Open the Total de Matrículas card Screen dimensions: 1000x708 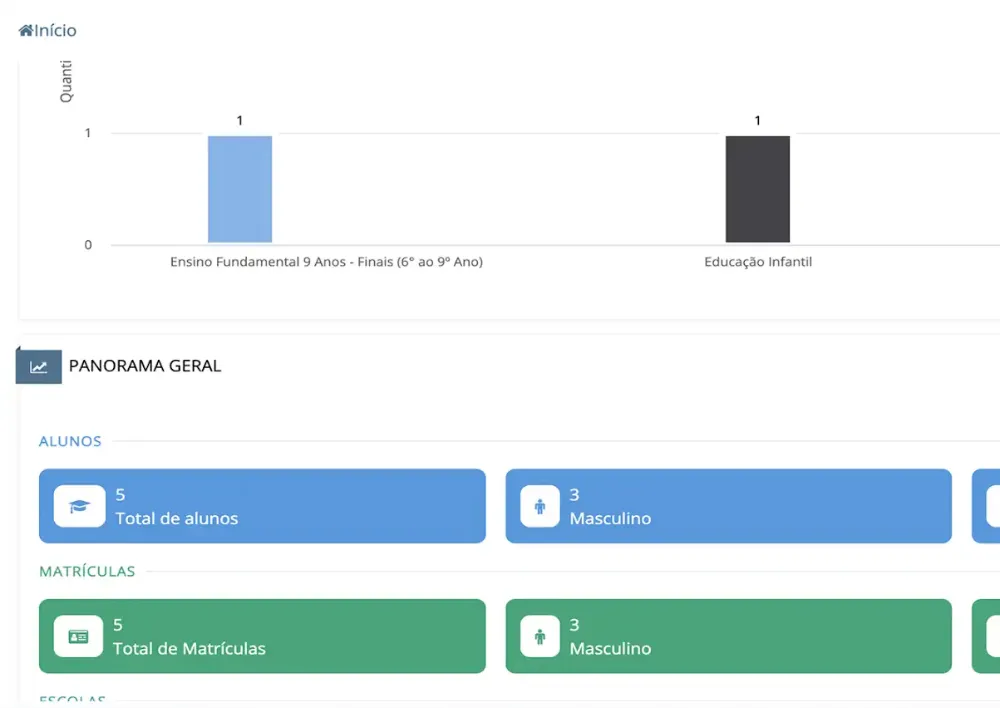tap(262, 636)
